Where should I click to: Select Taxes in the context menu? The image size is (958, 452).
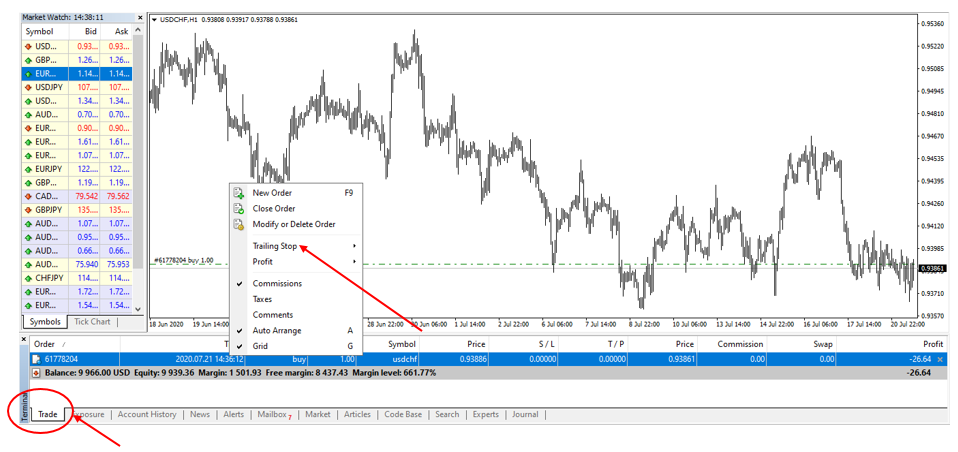[x=262, y=299]
